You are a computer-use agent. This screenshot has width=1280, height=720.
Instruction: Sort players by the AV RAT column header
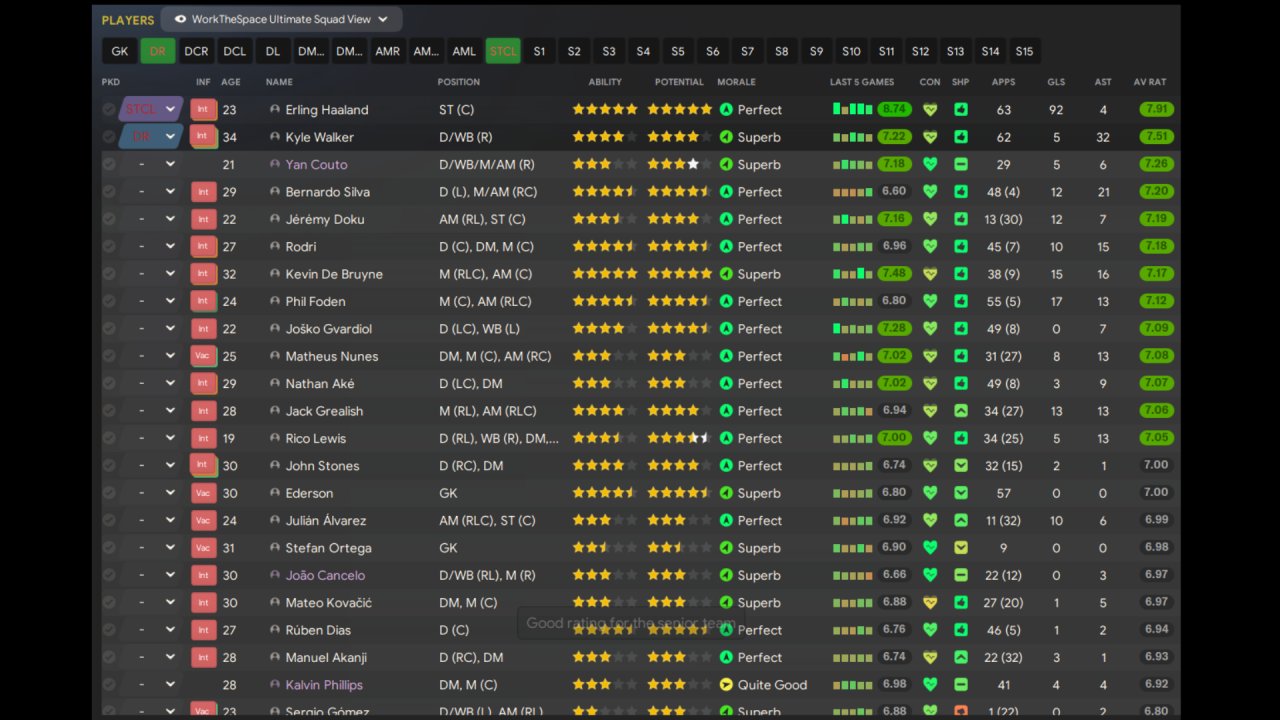click(x=1150, y=82)
